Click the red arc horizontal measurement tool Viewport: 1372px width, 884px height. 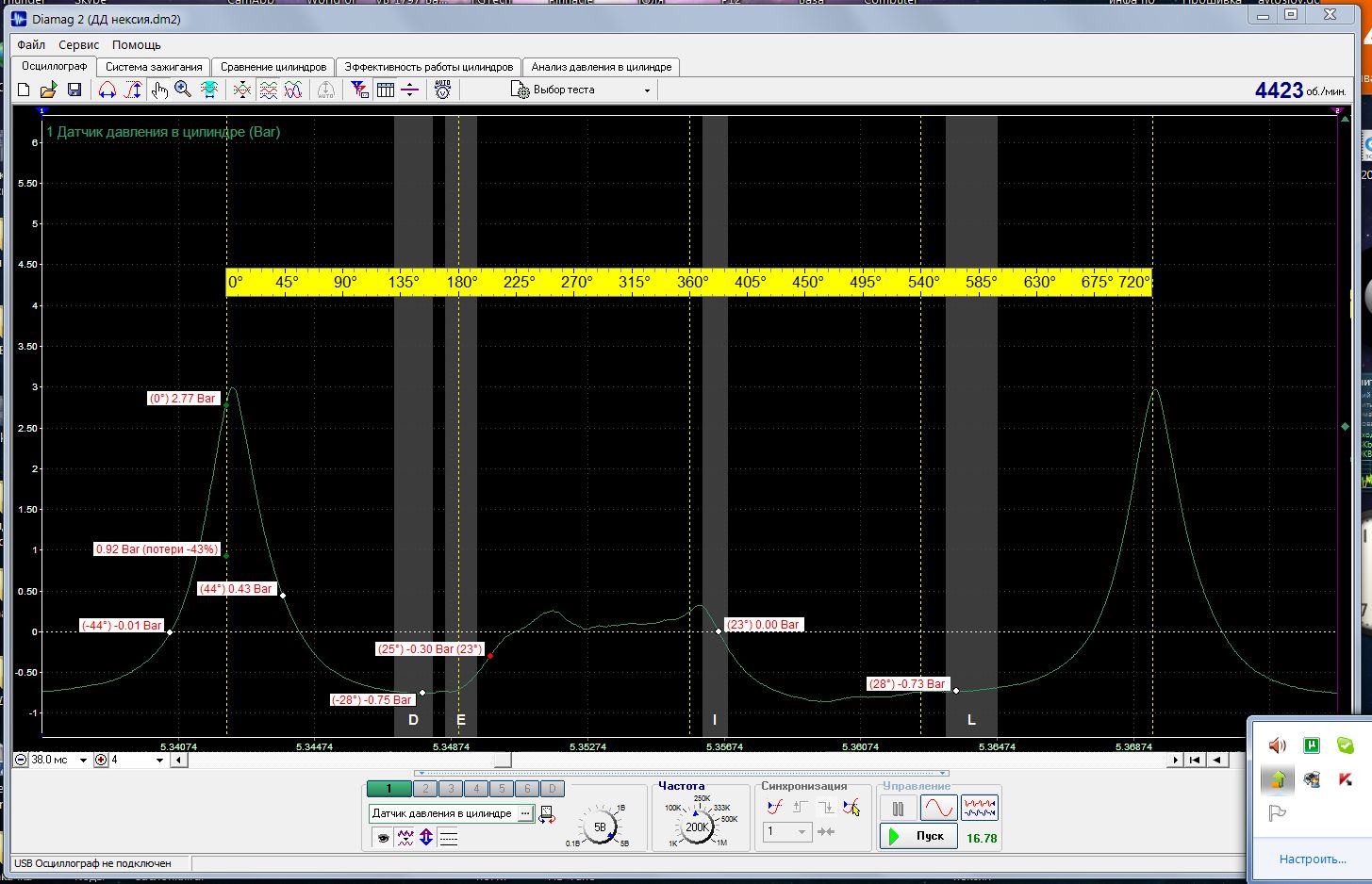107,90
